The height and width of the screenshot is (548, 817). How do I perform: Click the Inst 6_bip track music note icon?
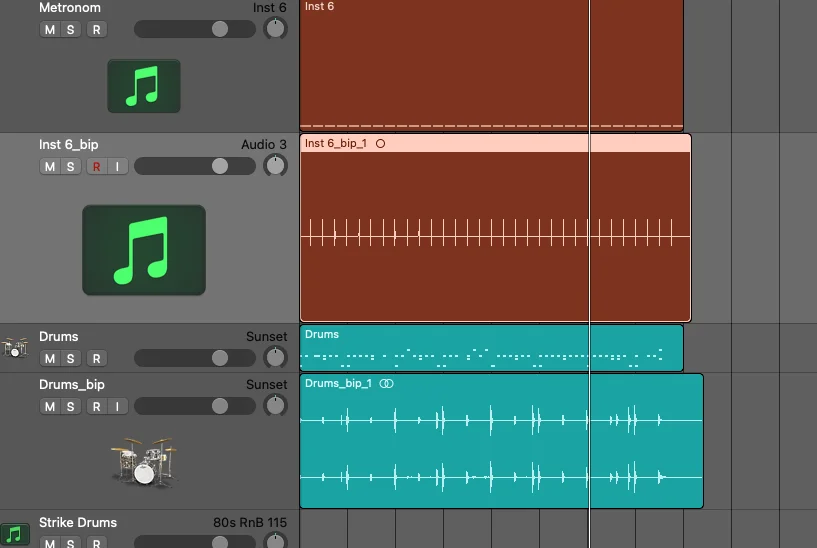tap(144, 250)
